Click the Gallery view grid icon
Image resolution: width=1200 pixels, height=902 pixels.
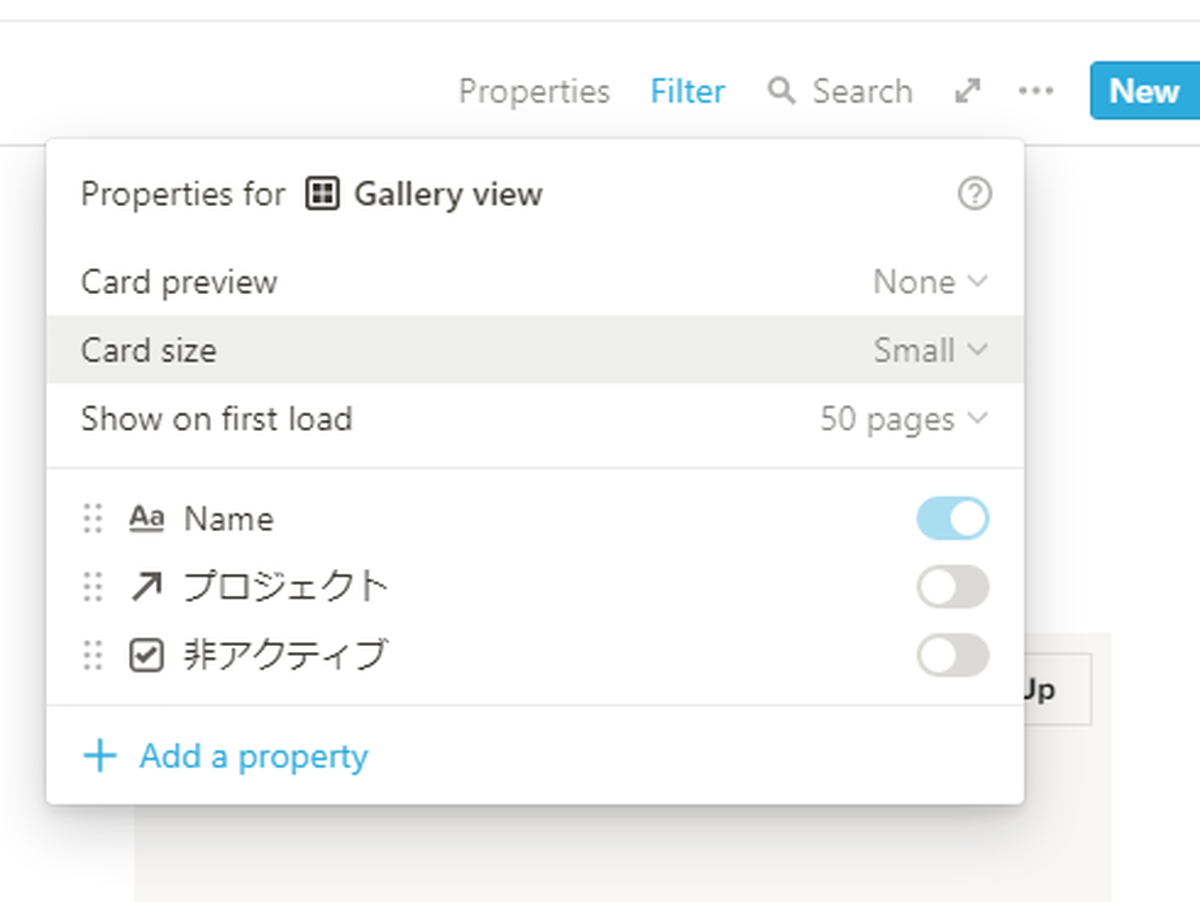322,193
